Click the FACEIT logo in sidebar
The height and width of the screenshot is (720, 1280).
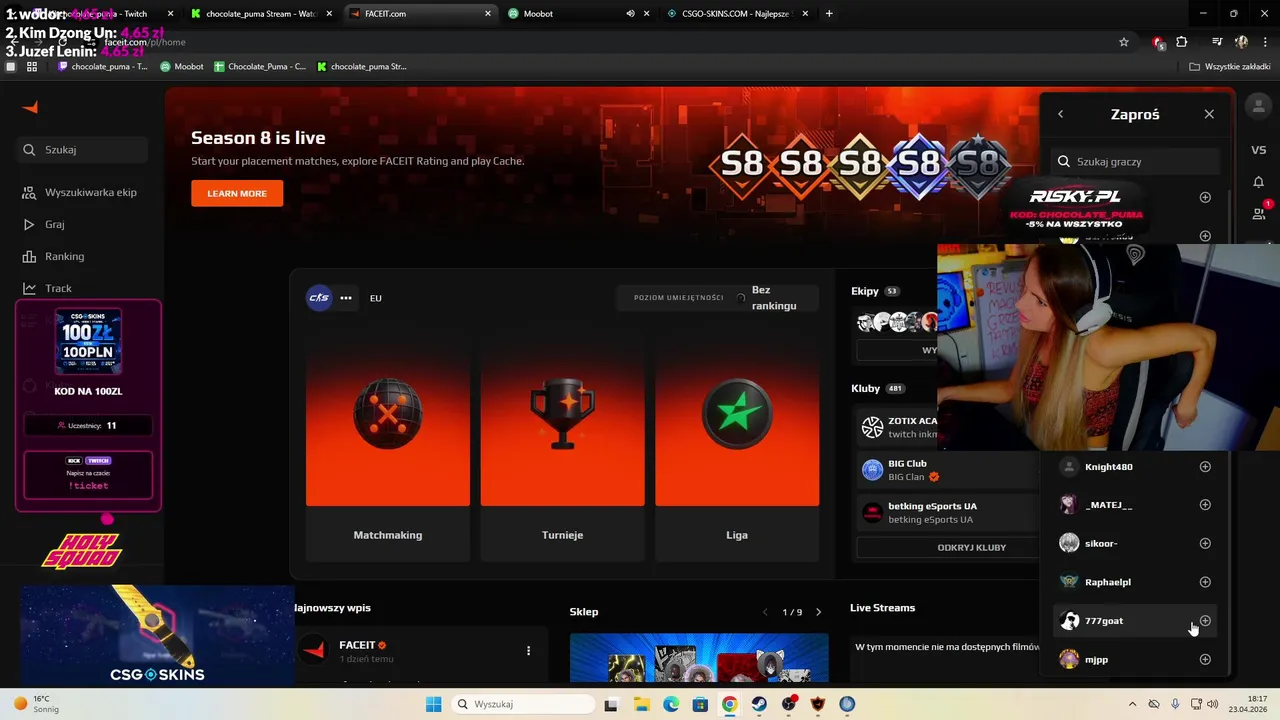tap(30, 107)
